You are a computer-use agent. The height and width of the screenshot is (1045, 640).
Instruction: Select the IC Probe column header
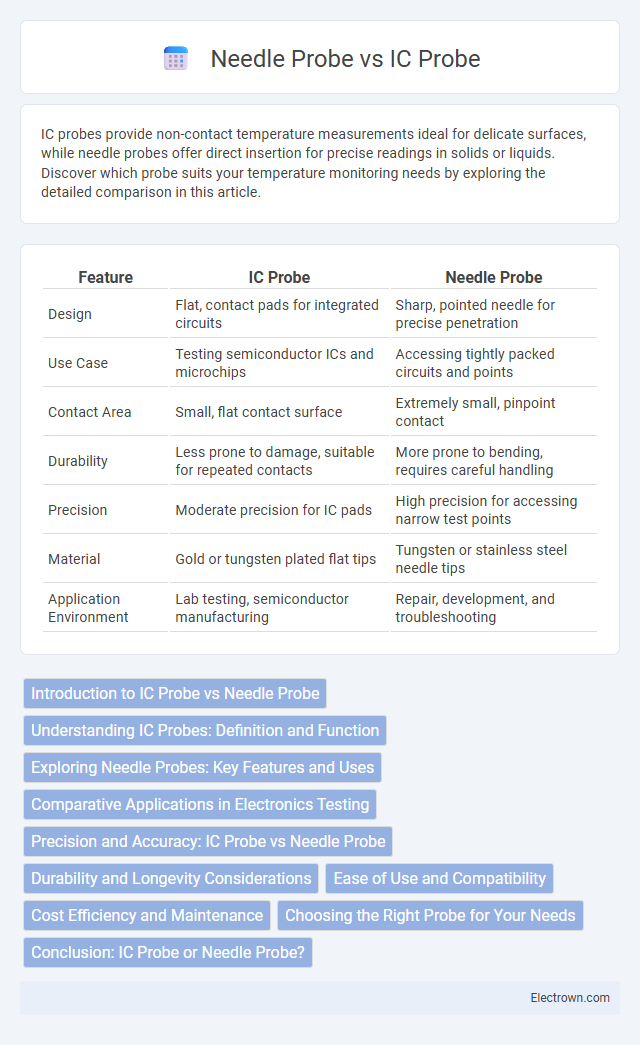click(x=279, y=277)
